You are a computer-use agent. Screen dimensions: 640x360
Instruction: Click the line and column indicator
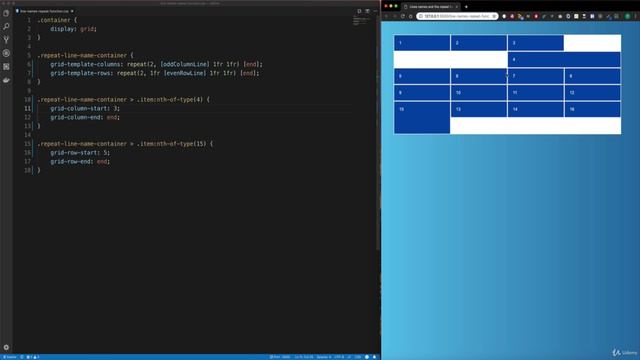pyautogui.click(x=304, y=357)
